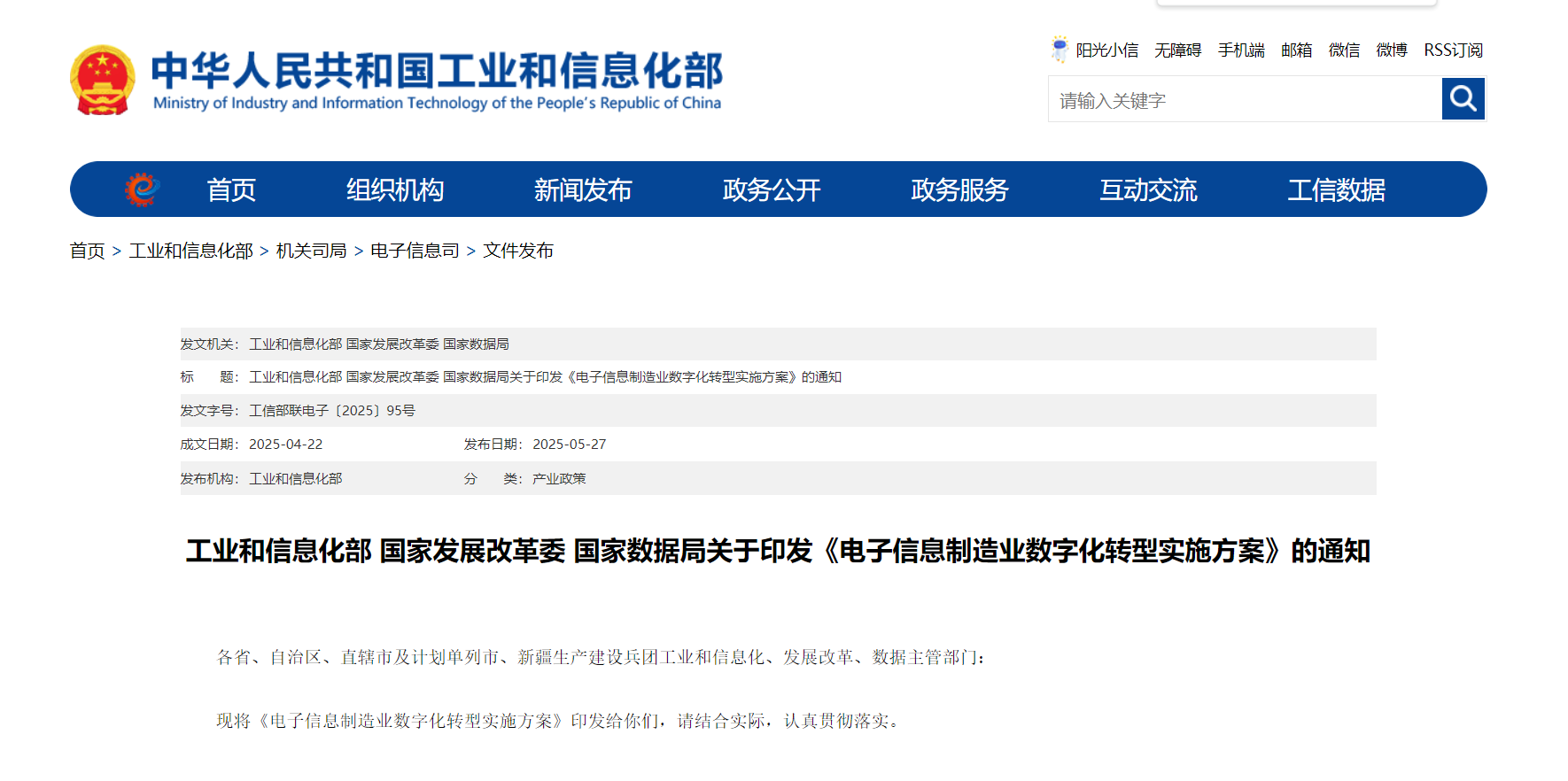
Task: Click the 阳光小信 robot mascot icon
Action: click(1060, 50)
